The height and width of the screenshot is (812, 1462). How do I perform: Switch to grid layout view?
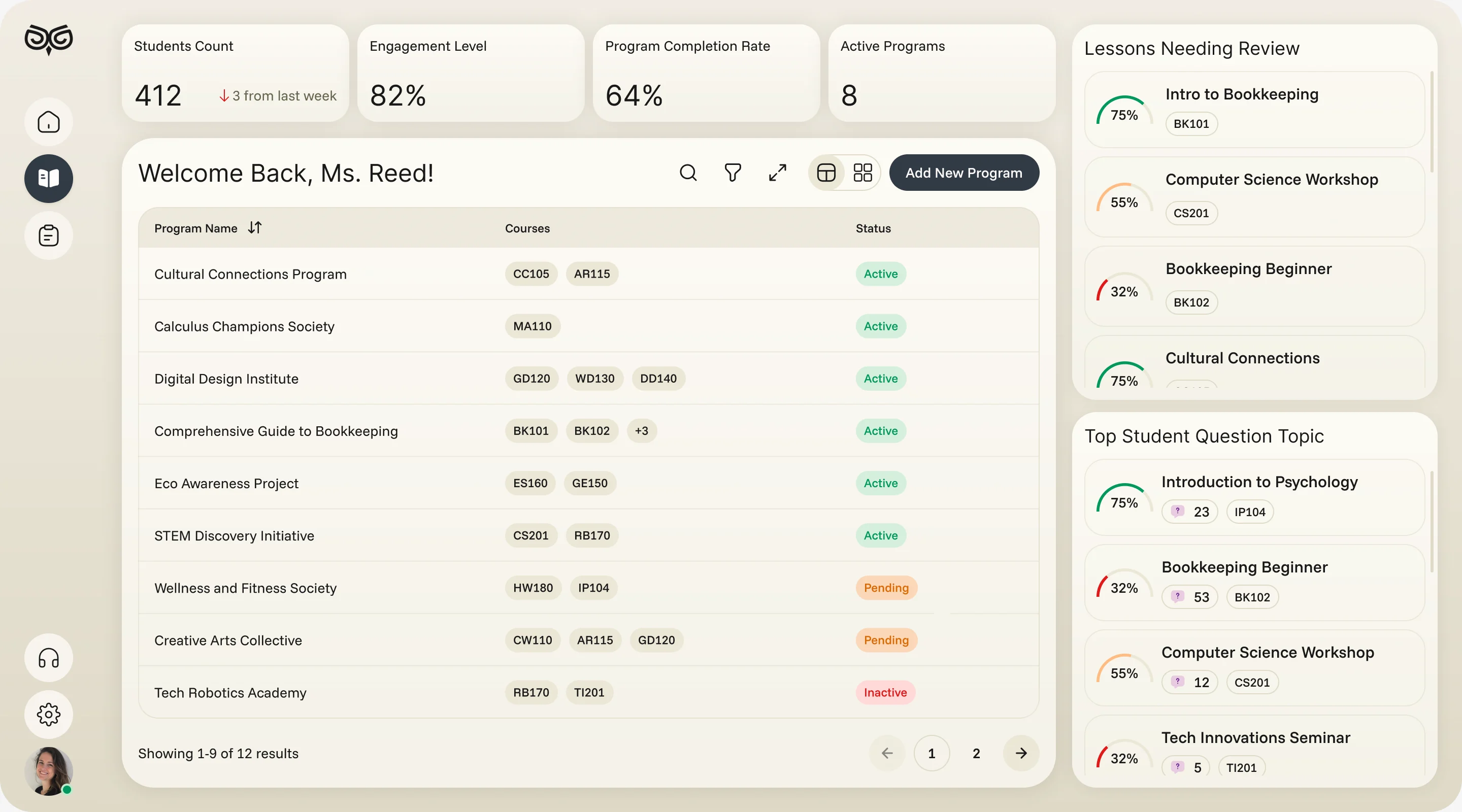coord(862,173)
